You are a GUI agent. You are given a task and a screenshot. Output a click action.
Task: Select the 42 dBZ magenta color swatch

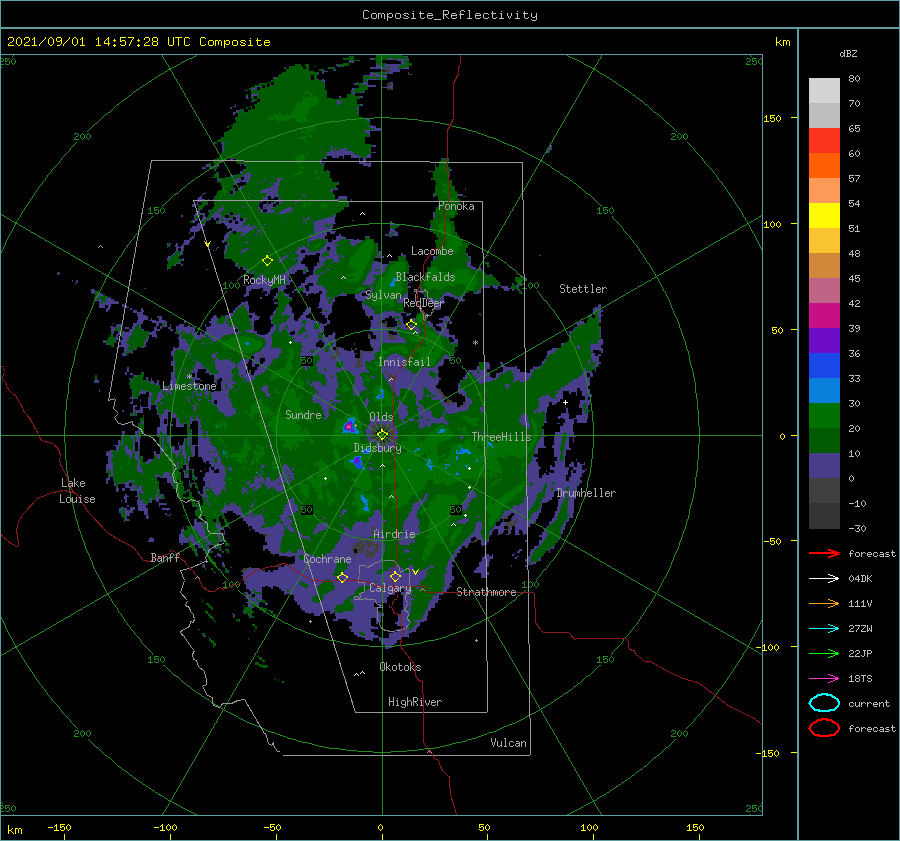pos(824,316)
